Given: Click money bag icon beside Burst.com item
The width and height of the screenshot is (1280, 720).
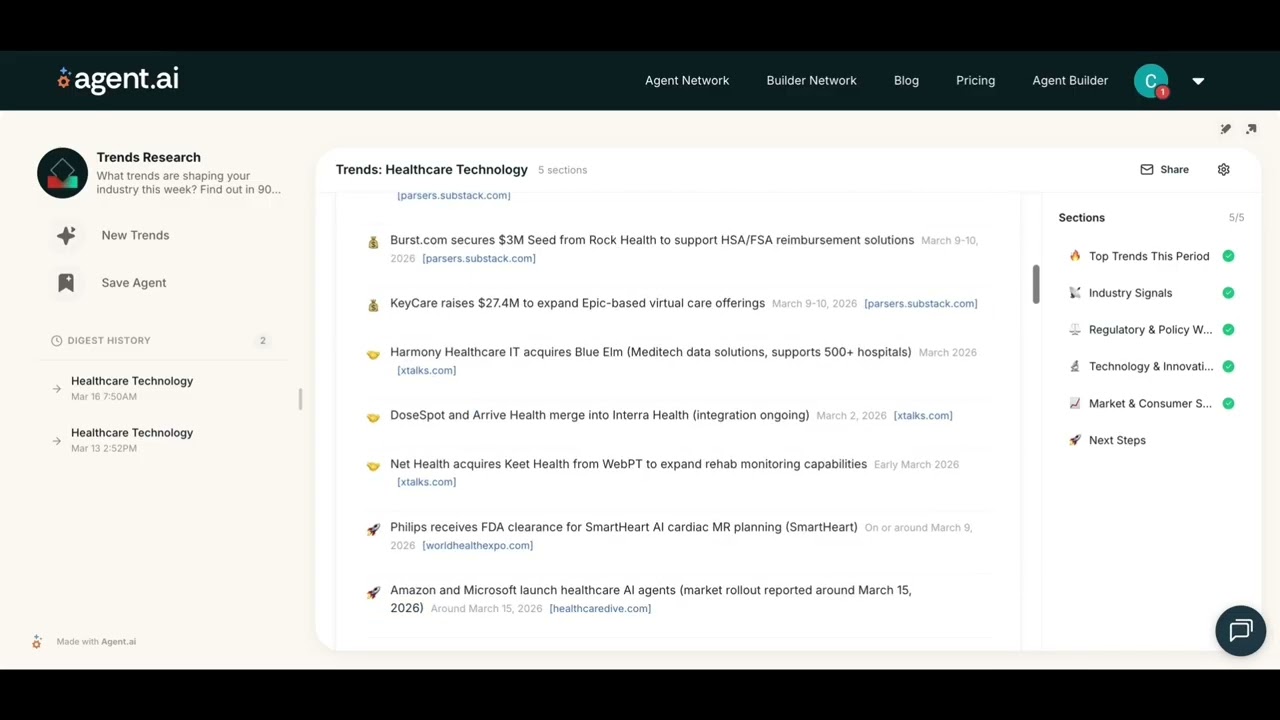Looking at the screenshot, I should point(373,242).
